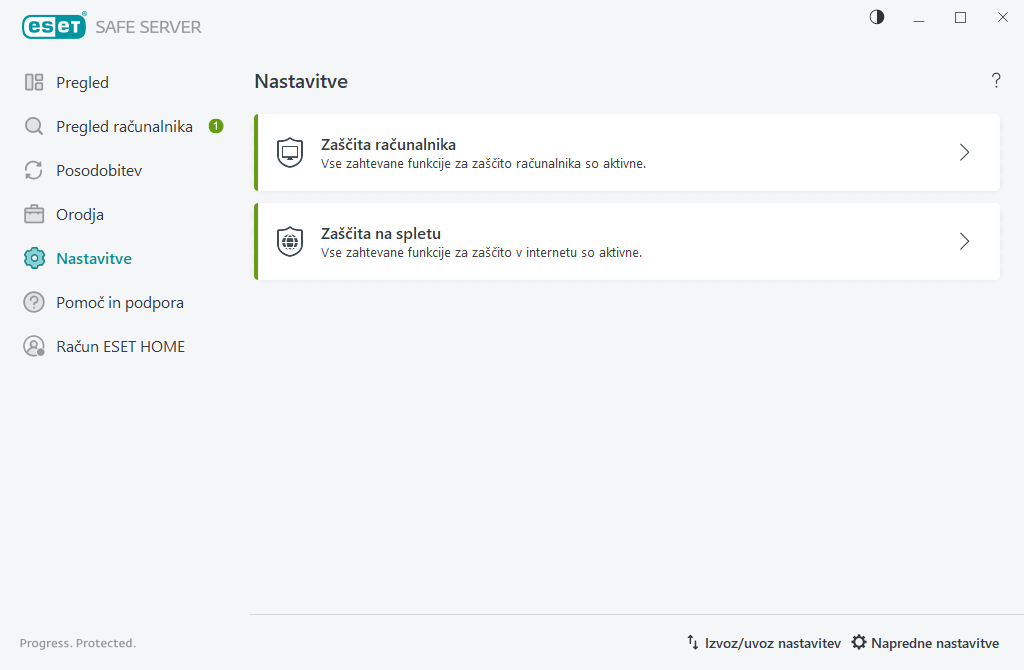Open help via the top-right question mark

pos(996,81)
